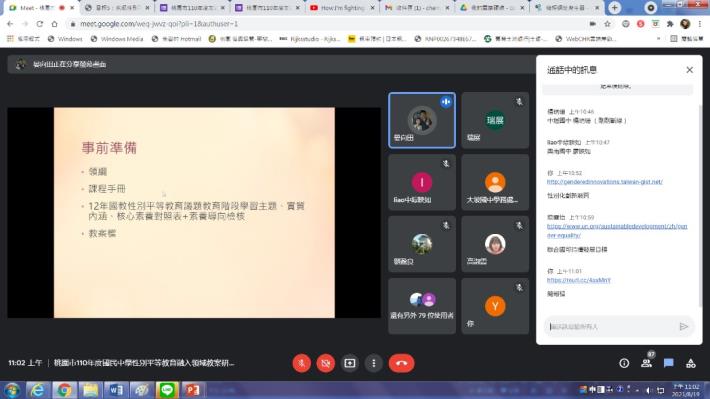Select the active speaker video tile
This screenshot has width=710, height=399.
422,120
